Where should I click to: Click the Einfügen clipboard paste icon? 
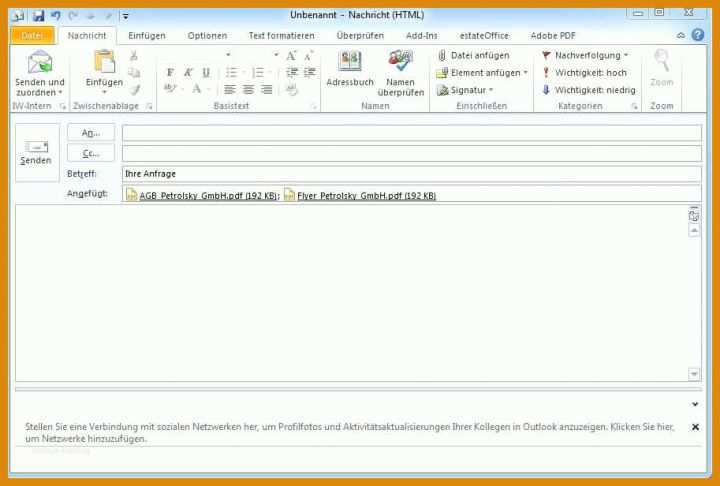(104, 62)
